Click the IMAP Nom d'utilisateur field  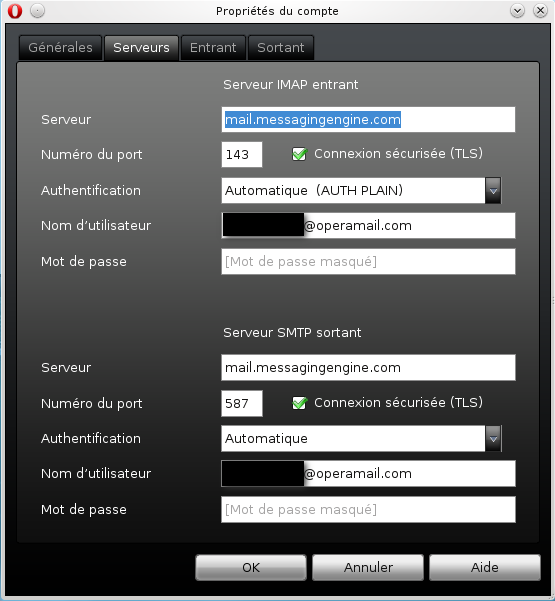368,225
